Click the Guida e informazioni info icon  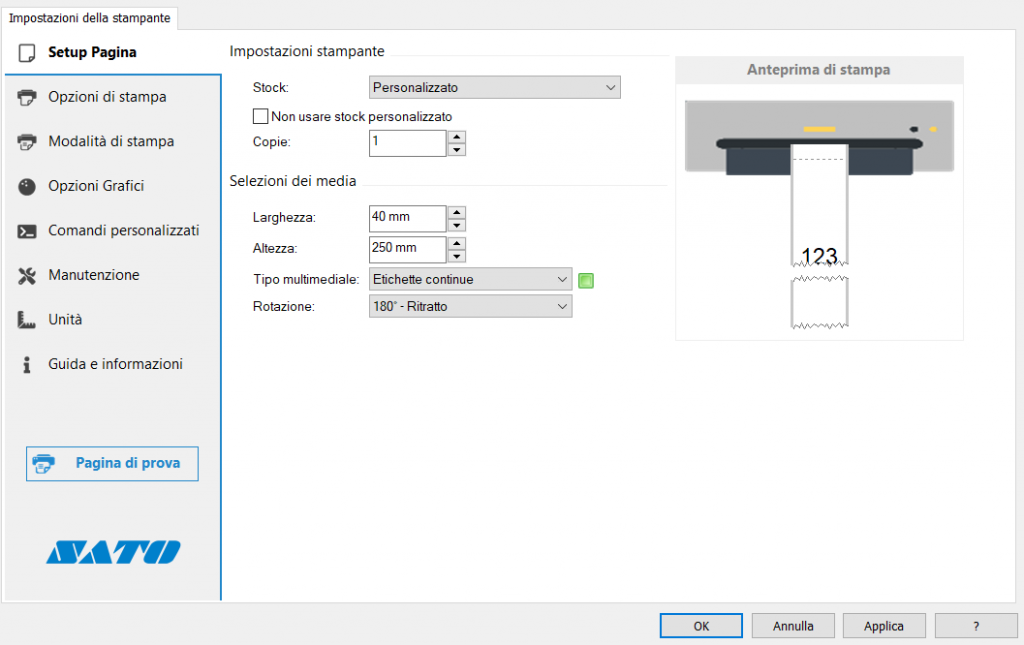click(x=27, y=364)
